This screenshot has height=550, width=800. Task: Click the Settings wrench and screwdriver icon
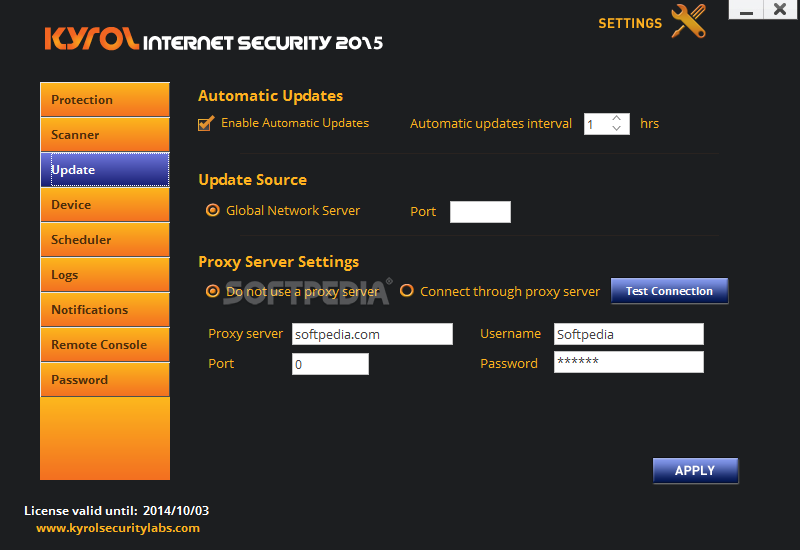(689, 21)
